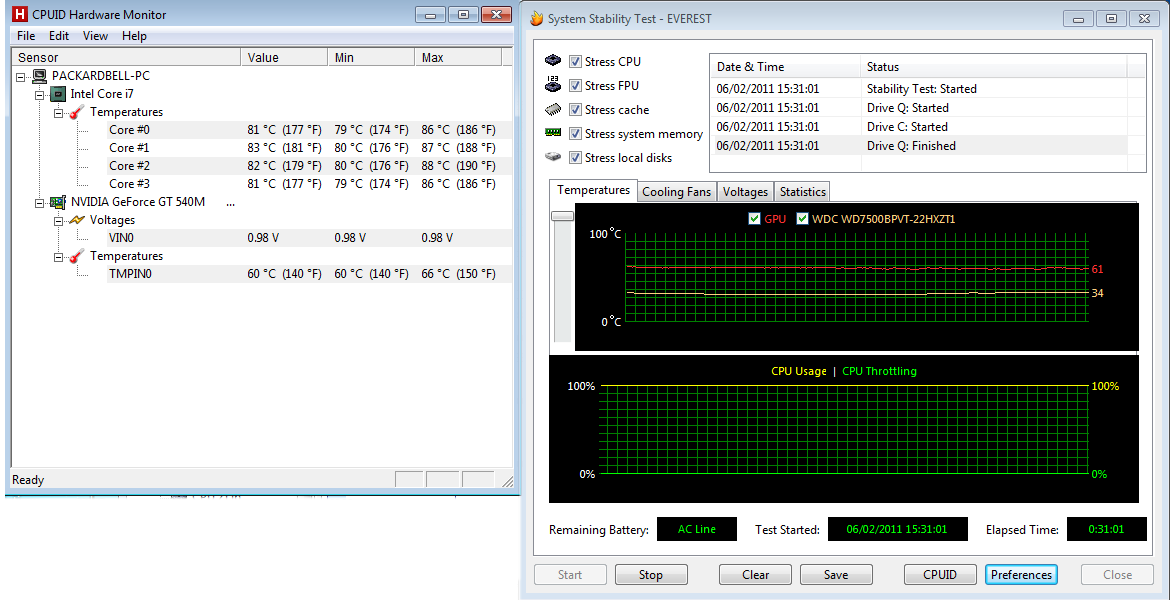Click the hard drive icon beside Stress local disks
This screenshot has width=1170, height=600.
(x=553, y=157)
